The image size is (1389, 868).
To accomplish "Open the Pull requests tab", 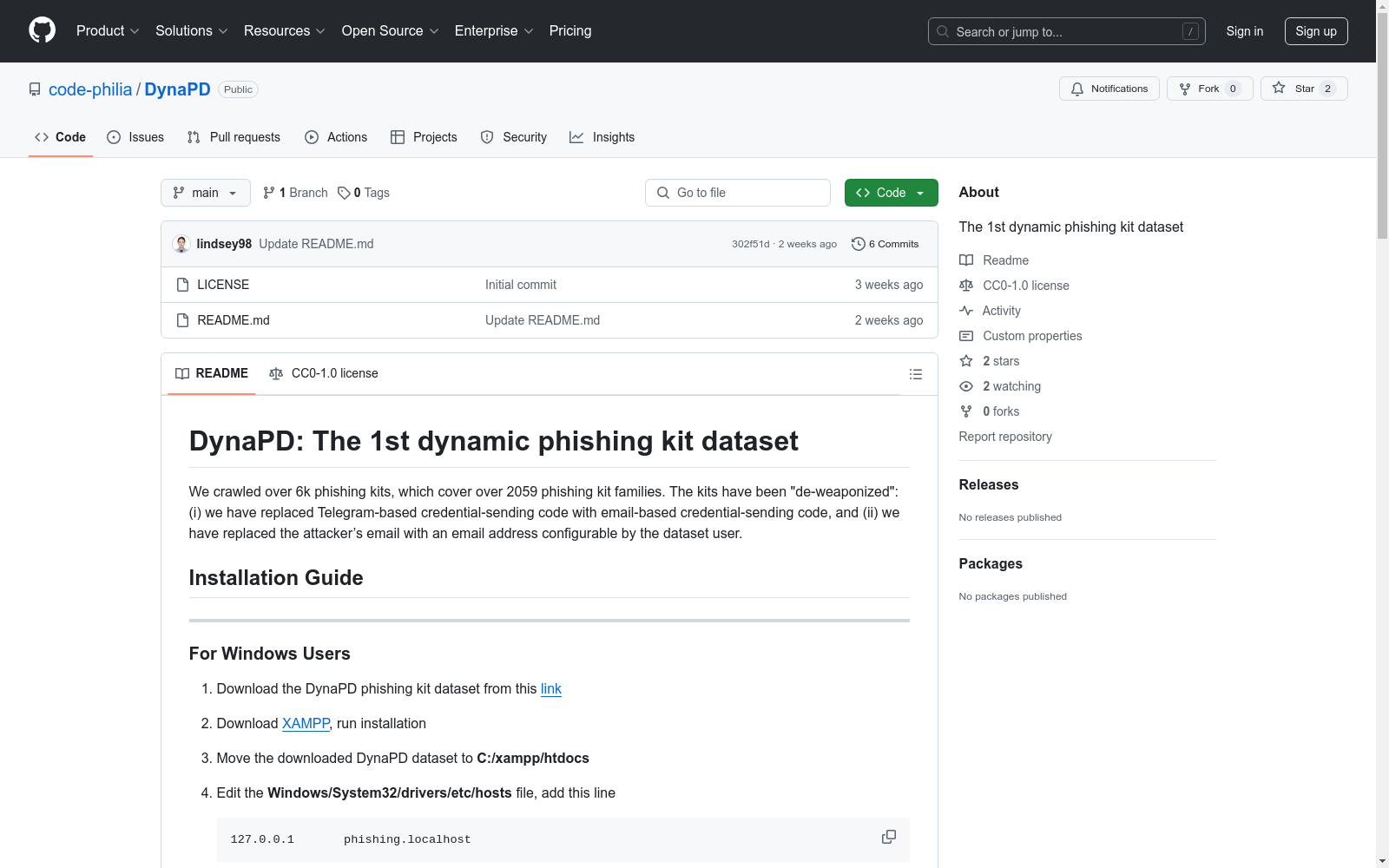I will pyautogui.click(x=234, y=137).
